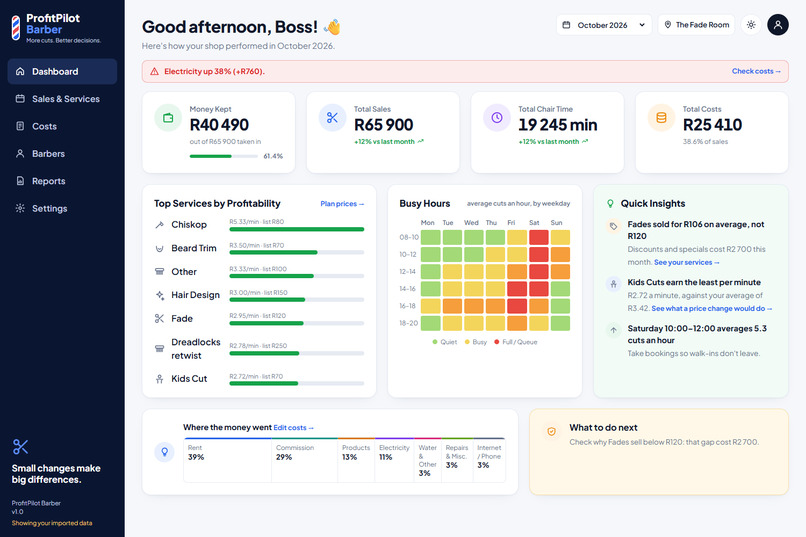Click the Dreadlocks retwist icon

coord(159,348)
